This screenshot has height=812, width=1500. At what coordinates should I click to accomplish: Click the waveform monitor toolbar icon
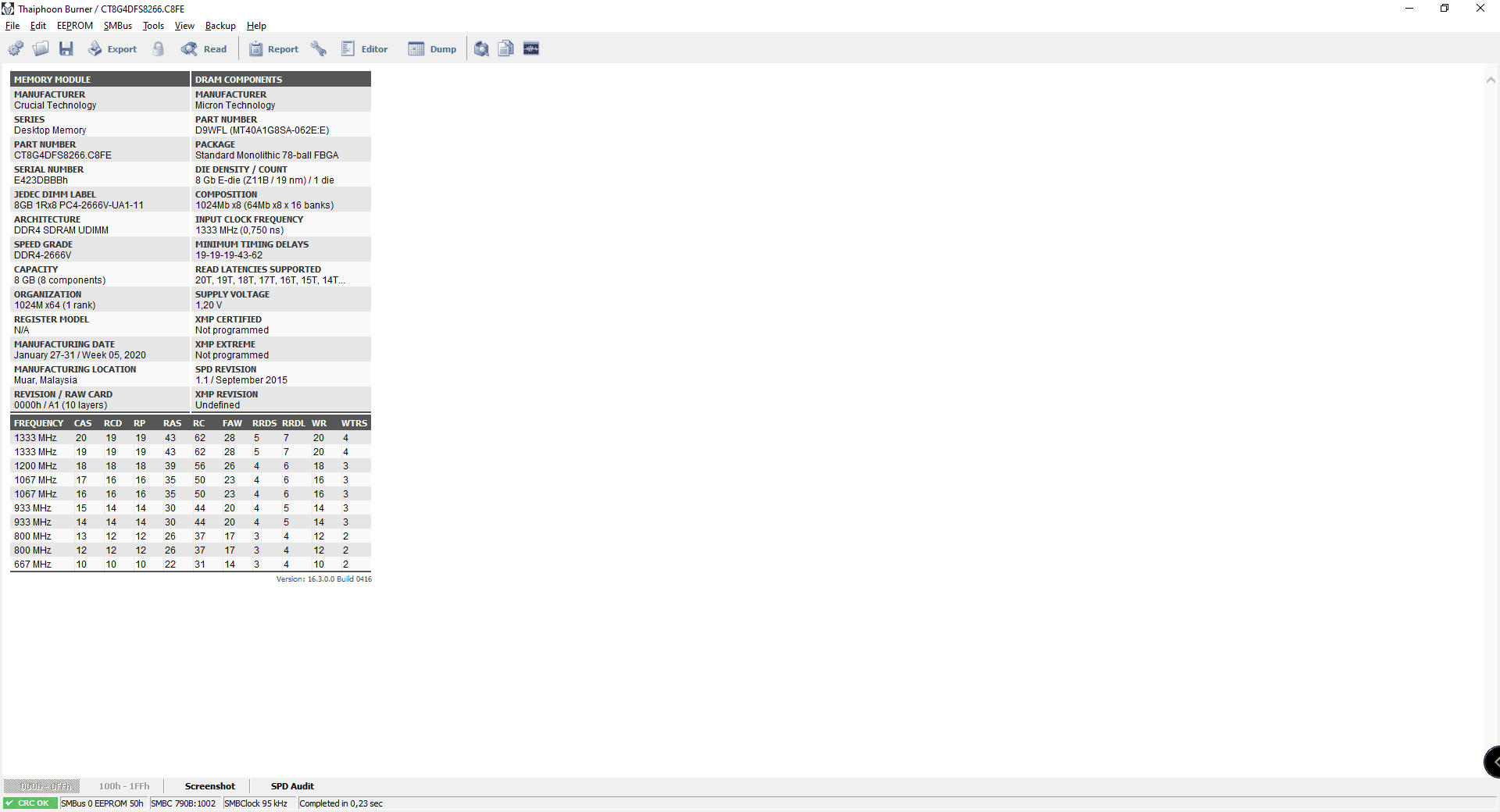pos(531,49)
